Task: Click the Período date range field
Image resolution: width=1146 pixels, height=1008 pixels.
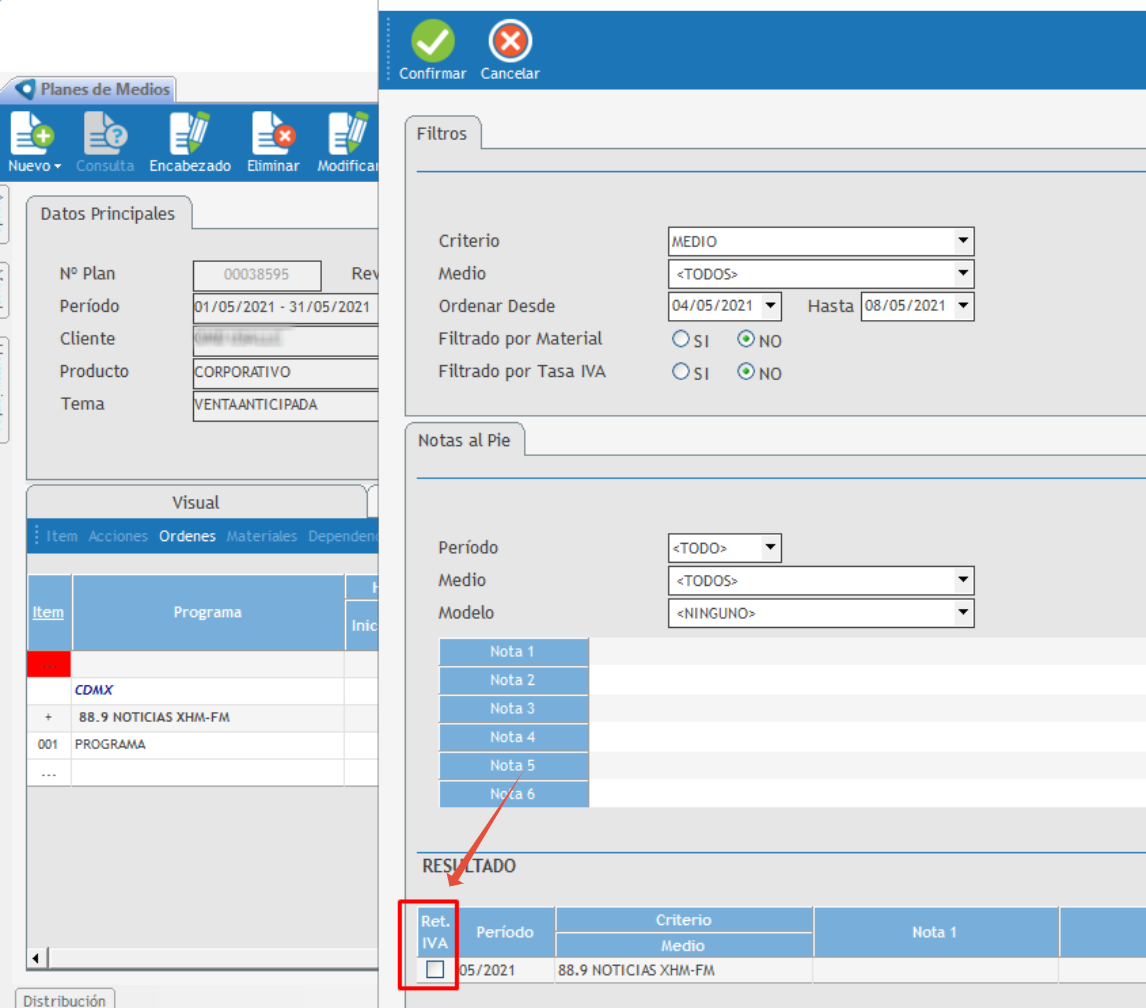Action: coord(286,307)
